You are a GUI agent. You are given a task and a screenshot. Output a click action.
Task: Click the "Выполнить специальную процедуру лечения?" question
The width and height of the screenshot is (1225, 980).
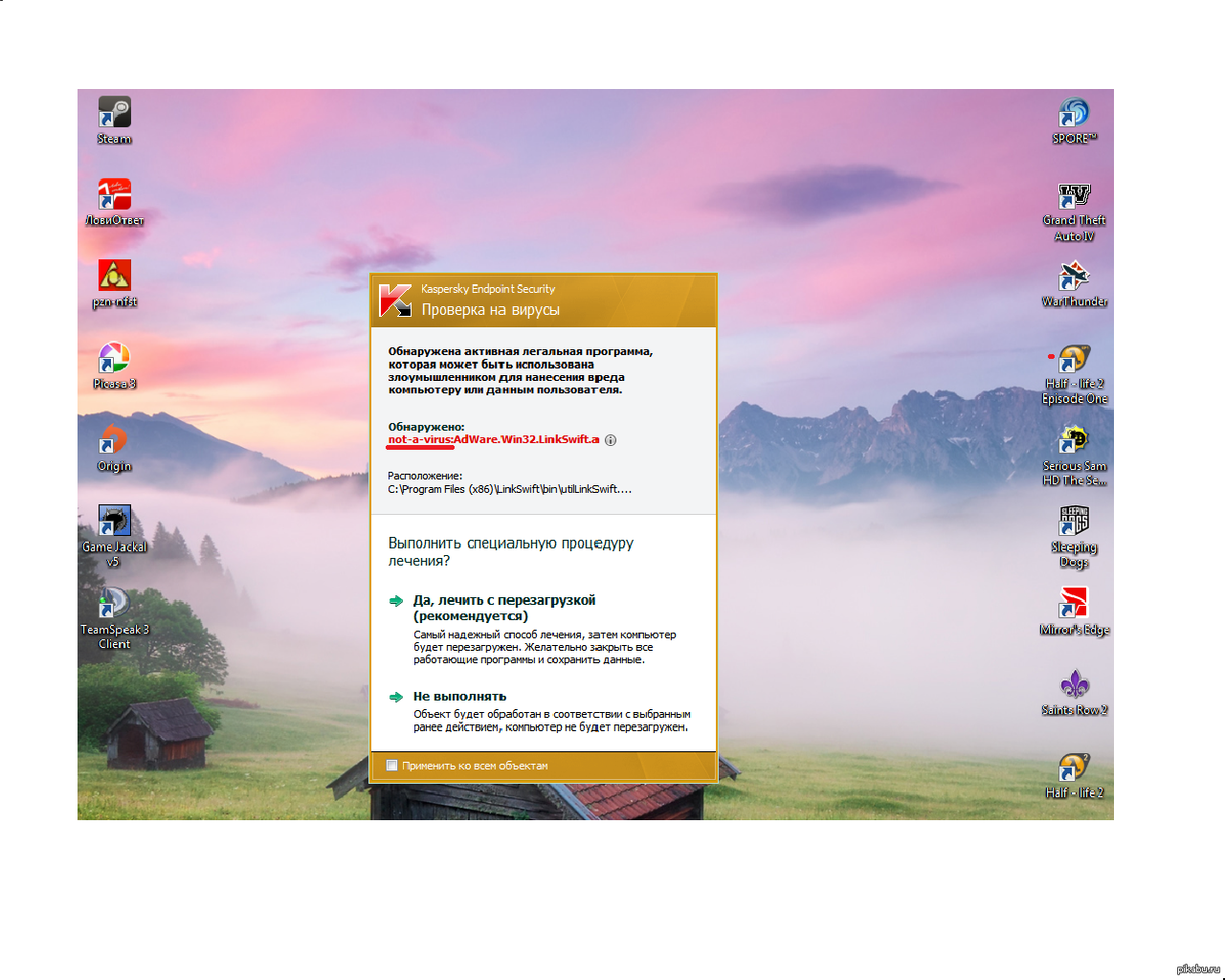[511, 552]
